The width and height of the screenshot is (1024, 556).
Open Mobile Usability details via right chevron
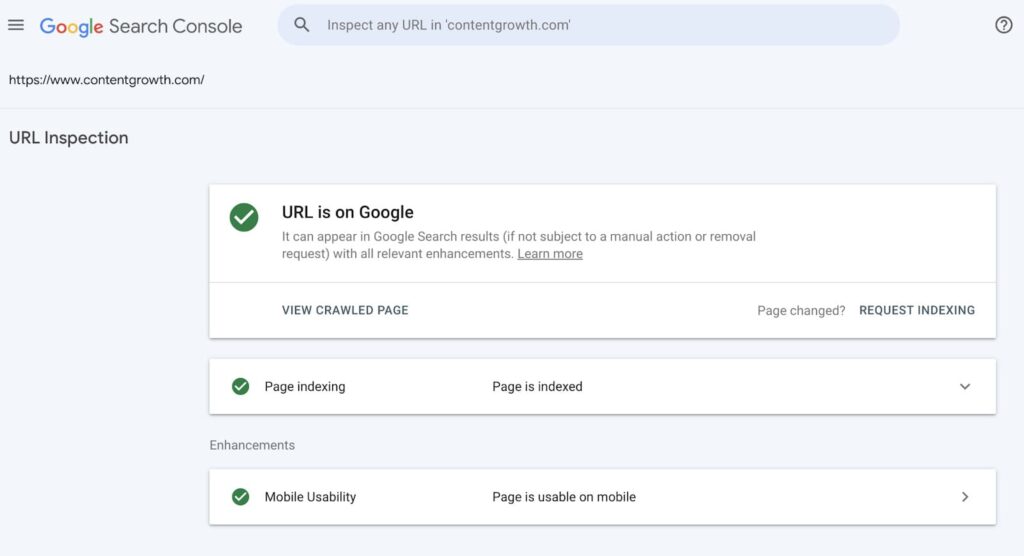coord(965,497)
